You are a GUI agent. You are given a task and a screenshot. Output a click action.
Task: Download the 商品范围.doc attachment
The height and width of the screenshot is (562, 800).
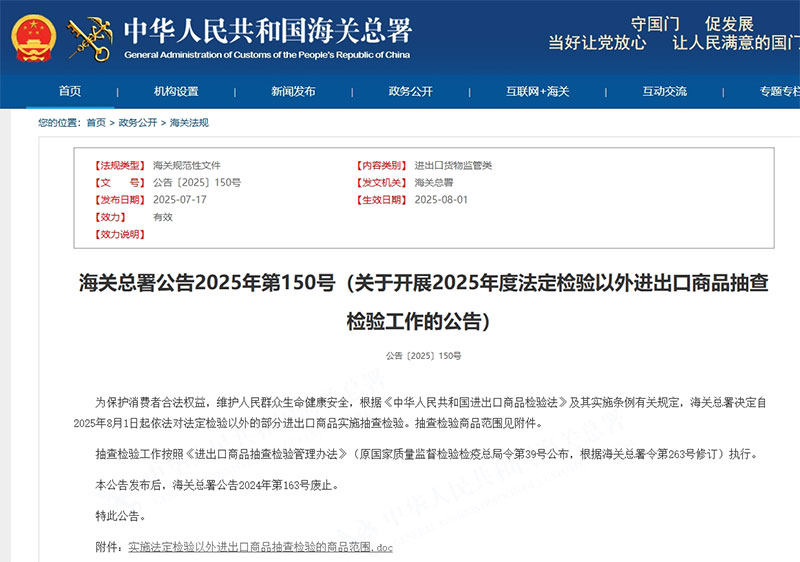[x=260, y=547]
